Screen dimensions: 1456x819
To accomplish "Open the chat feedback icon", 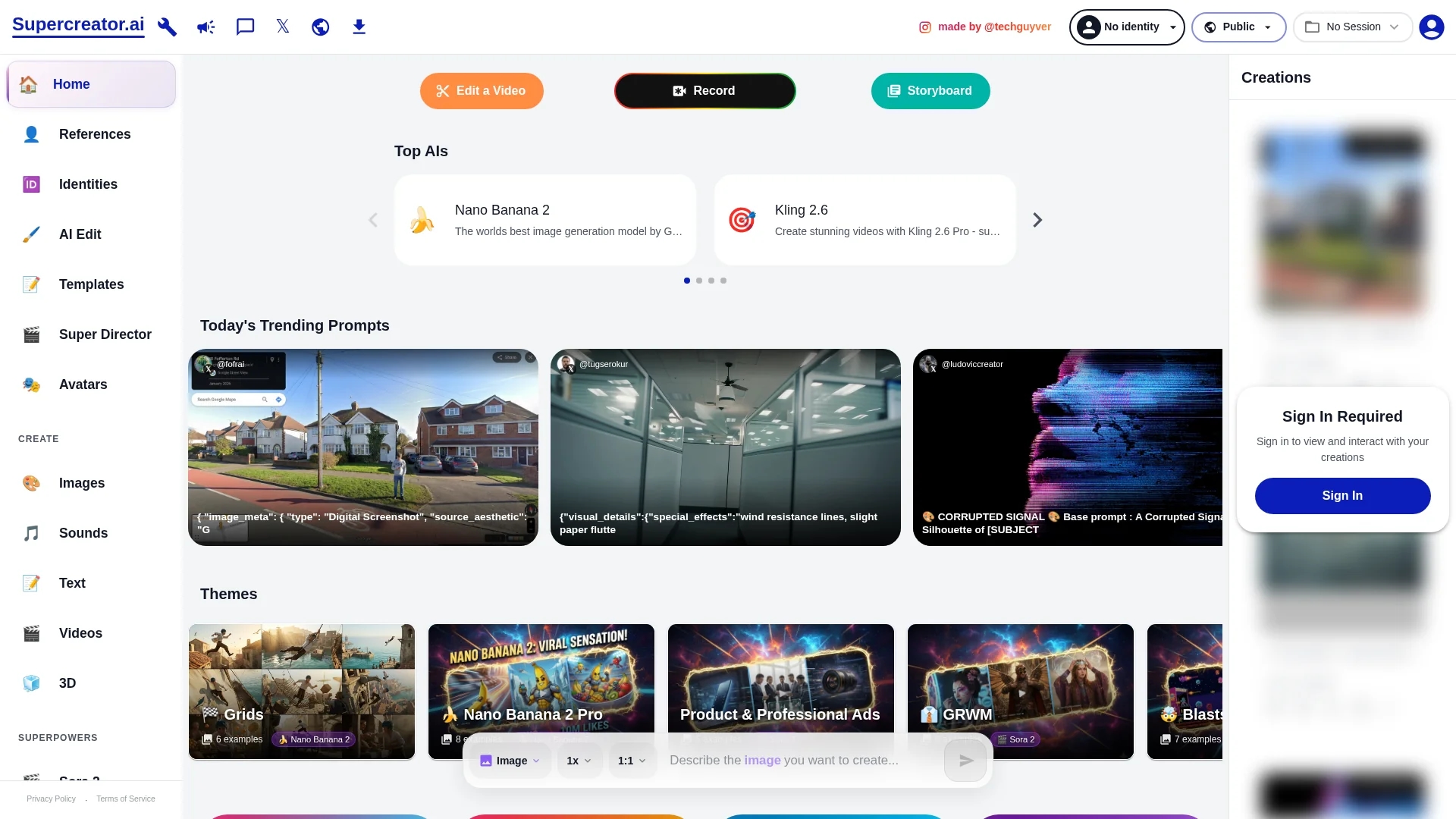I will tap(245, 27).
